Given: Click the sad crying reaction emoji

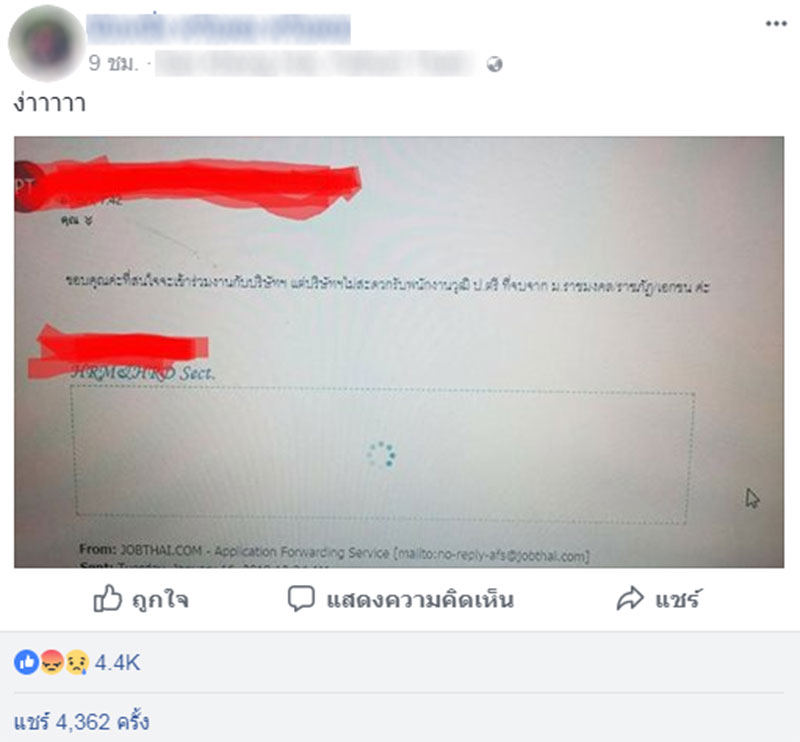Looking at the screenshot, I should click(x=77, y=662).
